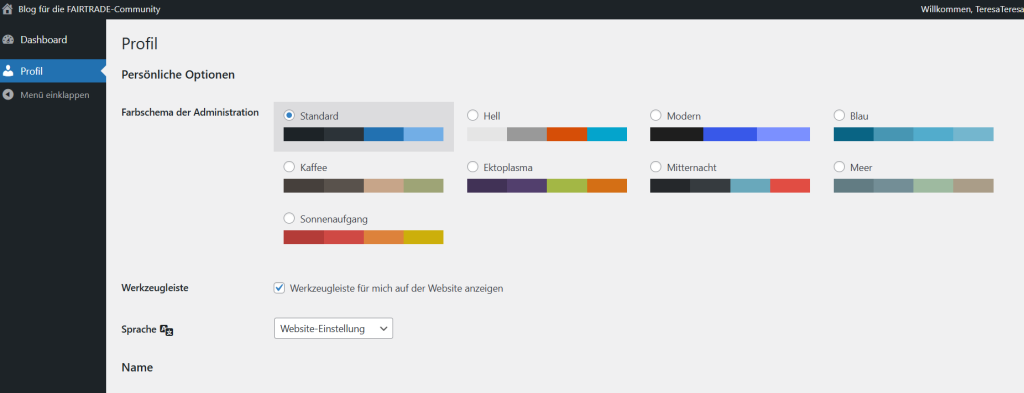Viewport: 1024px width, 393px height.
Task: Click the Modern scheme color palette
Action: (730, 134)
